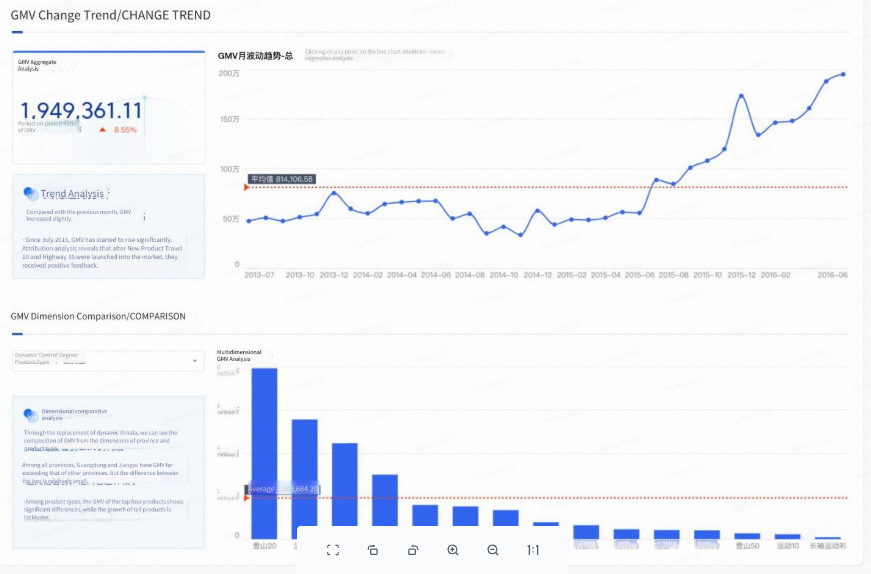
Task: Click the Trend Analysis bubble icon
Action: click(x=31, y=193)
